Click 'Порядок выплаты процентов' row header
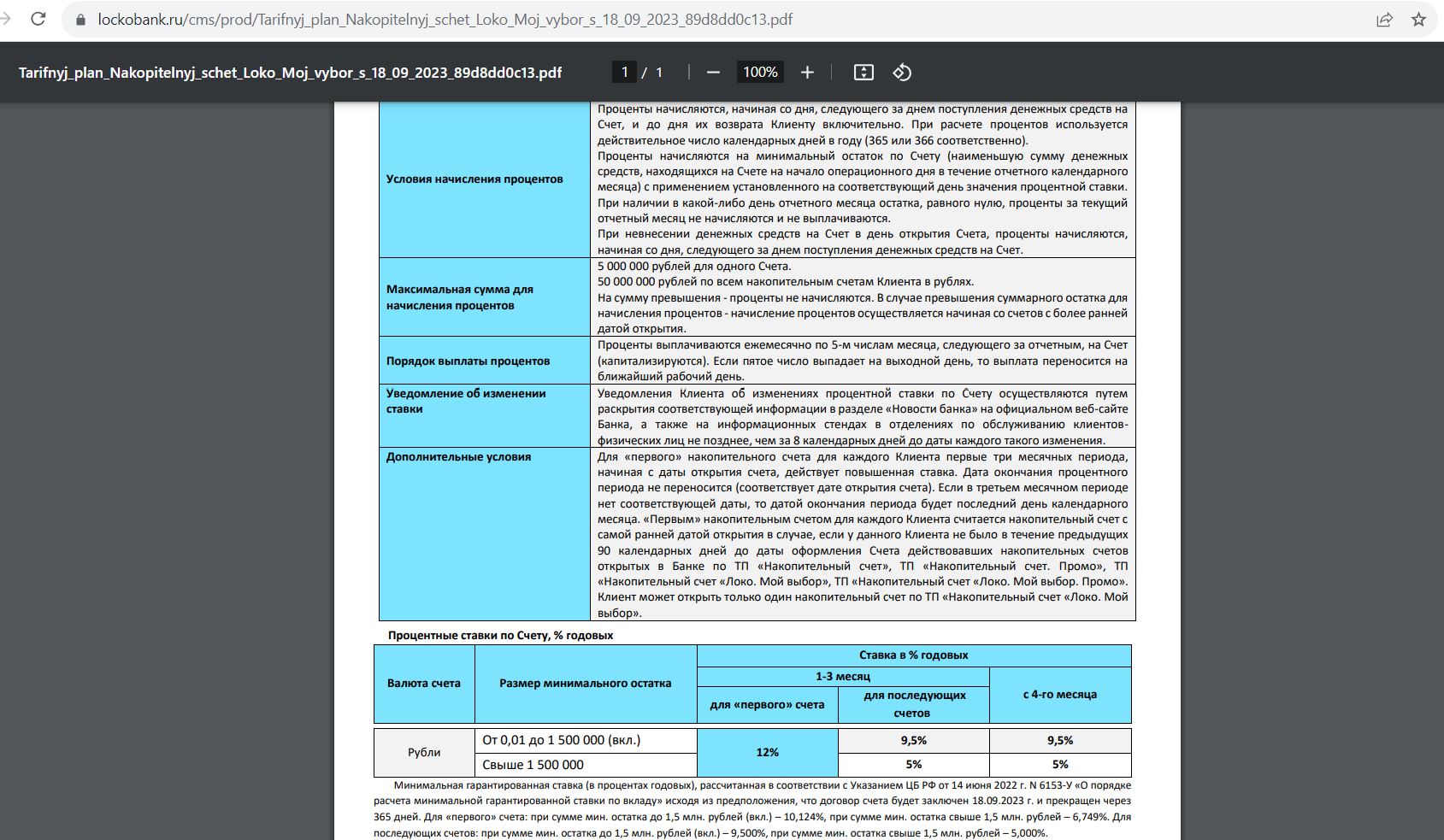This screenshot has width=1444, height=840. 484,361
